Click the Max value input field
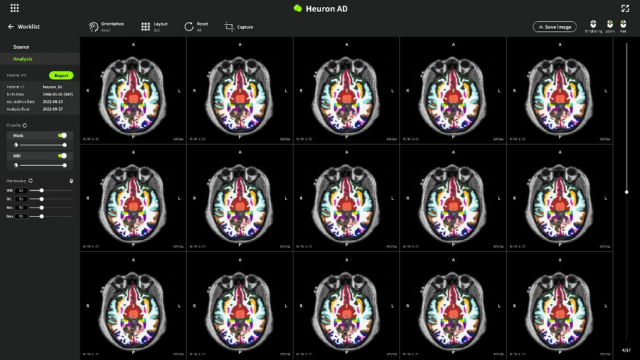Viewport: 640px width, 360px height. coord(21,216)
